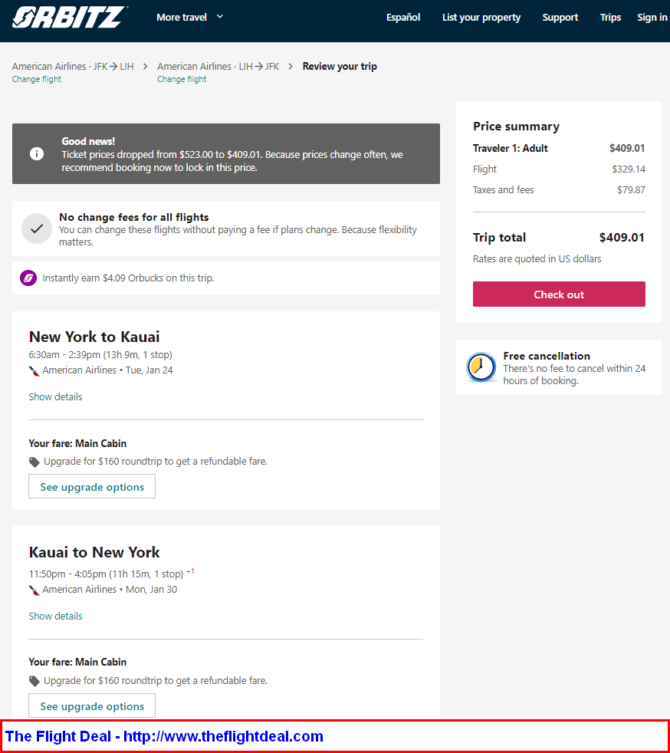Image resolution: width=670 pixels, height=753 pixels.
Task: Click American Airlines logo under New York to Kauai
Action: (x=34, y=370)
